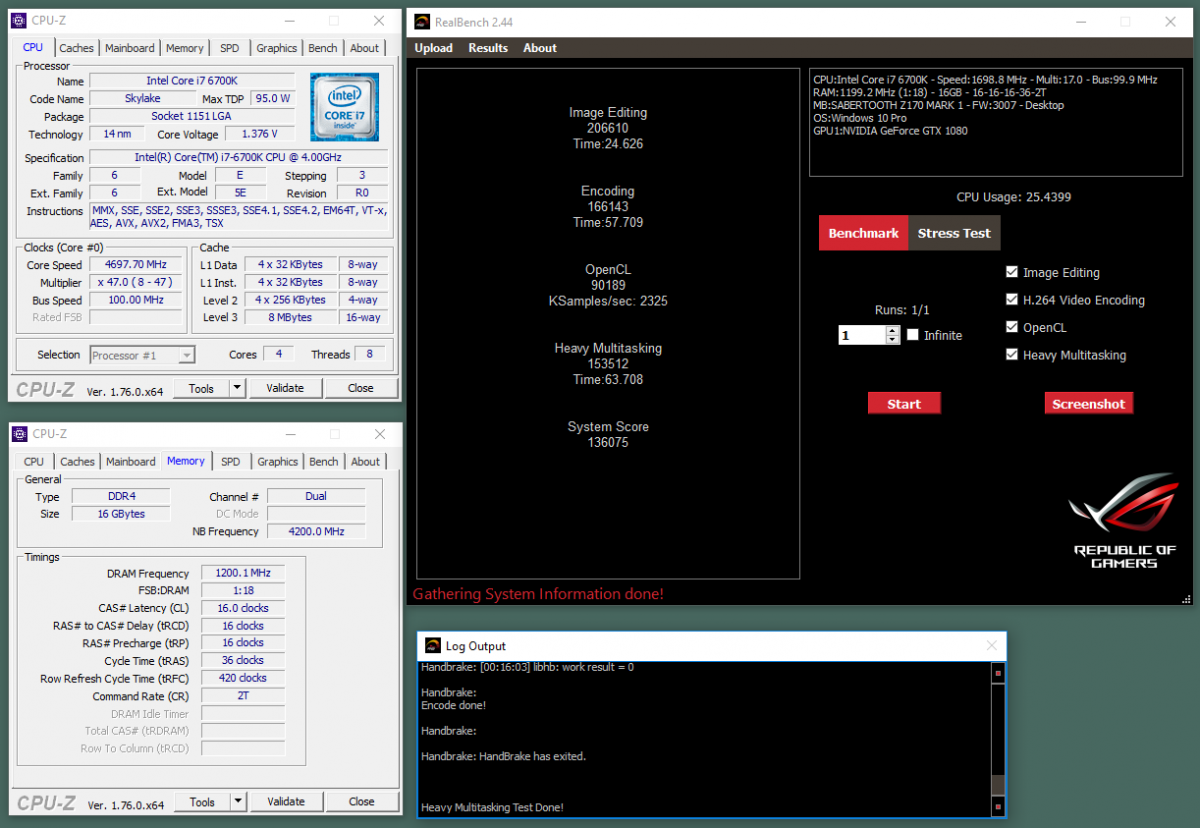This screenshot has height=828, width=1200.
Task: Click Tools button in Memory CPU-Z window
Action: point(202,801)
